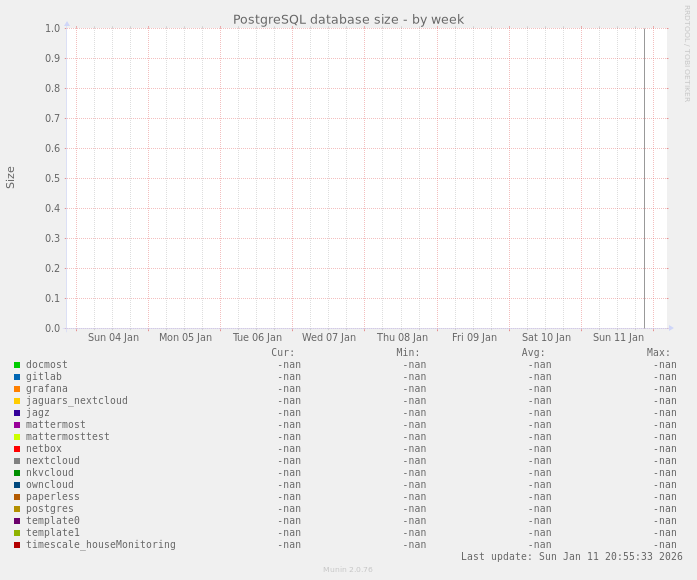Click the Size y-axis title
This screenshot has height=580, width=697.
coord(10,178)
